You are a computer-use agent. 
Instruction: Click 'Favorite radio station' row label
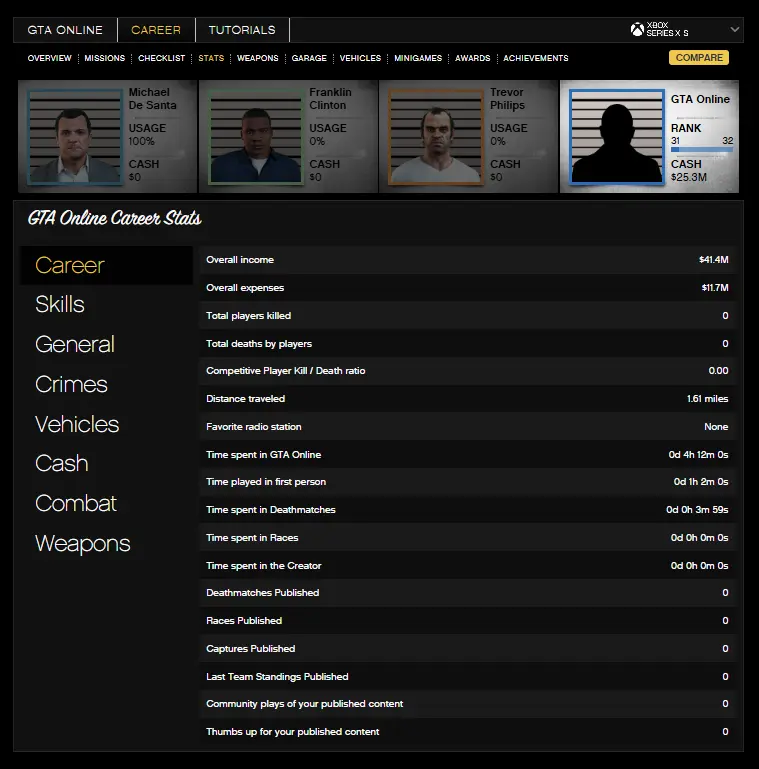[x=254, y=427]
